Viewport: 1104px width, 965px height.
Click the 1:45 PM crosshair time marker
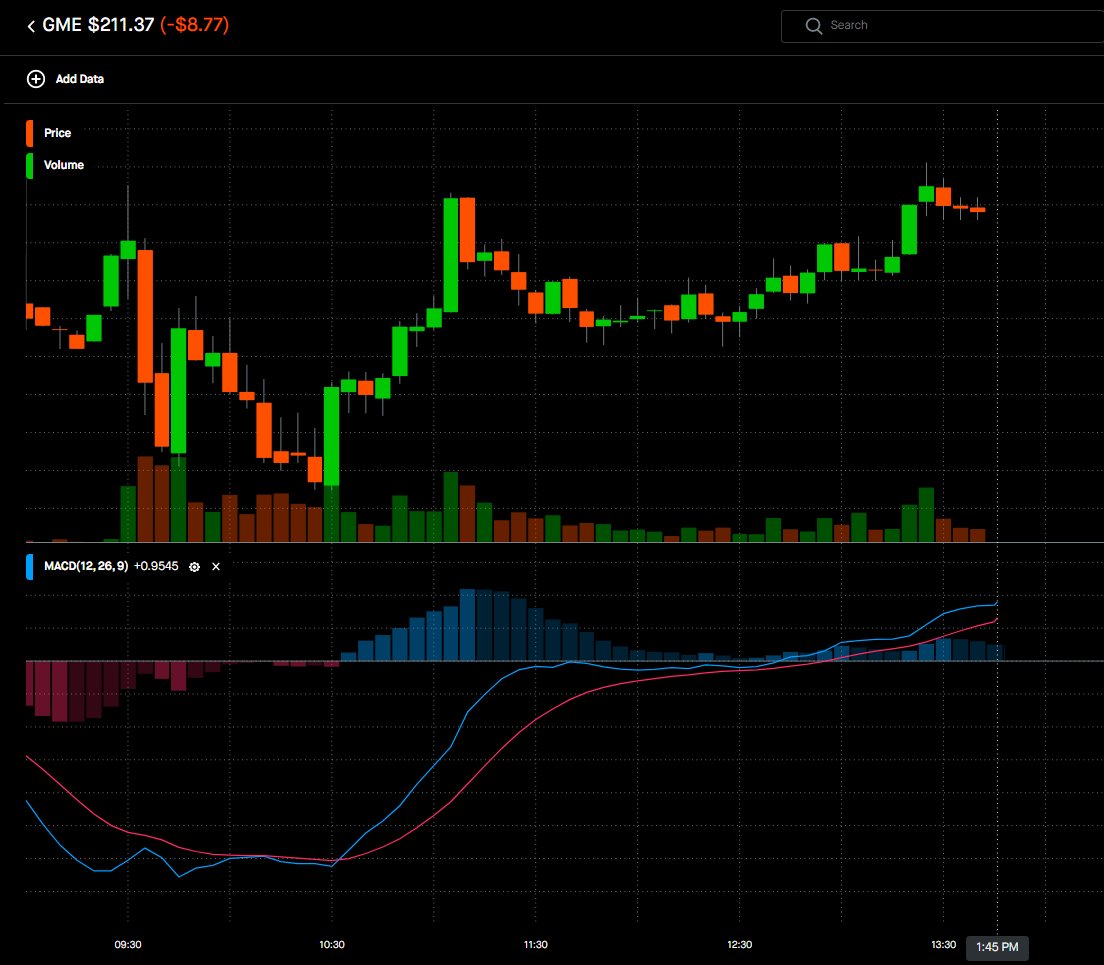[x=997, y=947]
